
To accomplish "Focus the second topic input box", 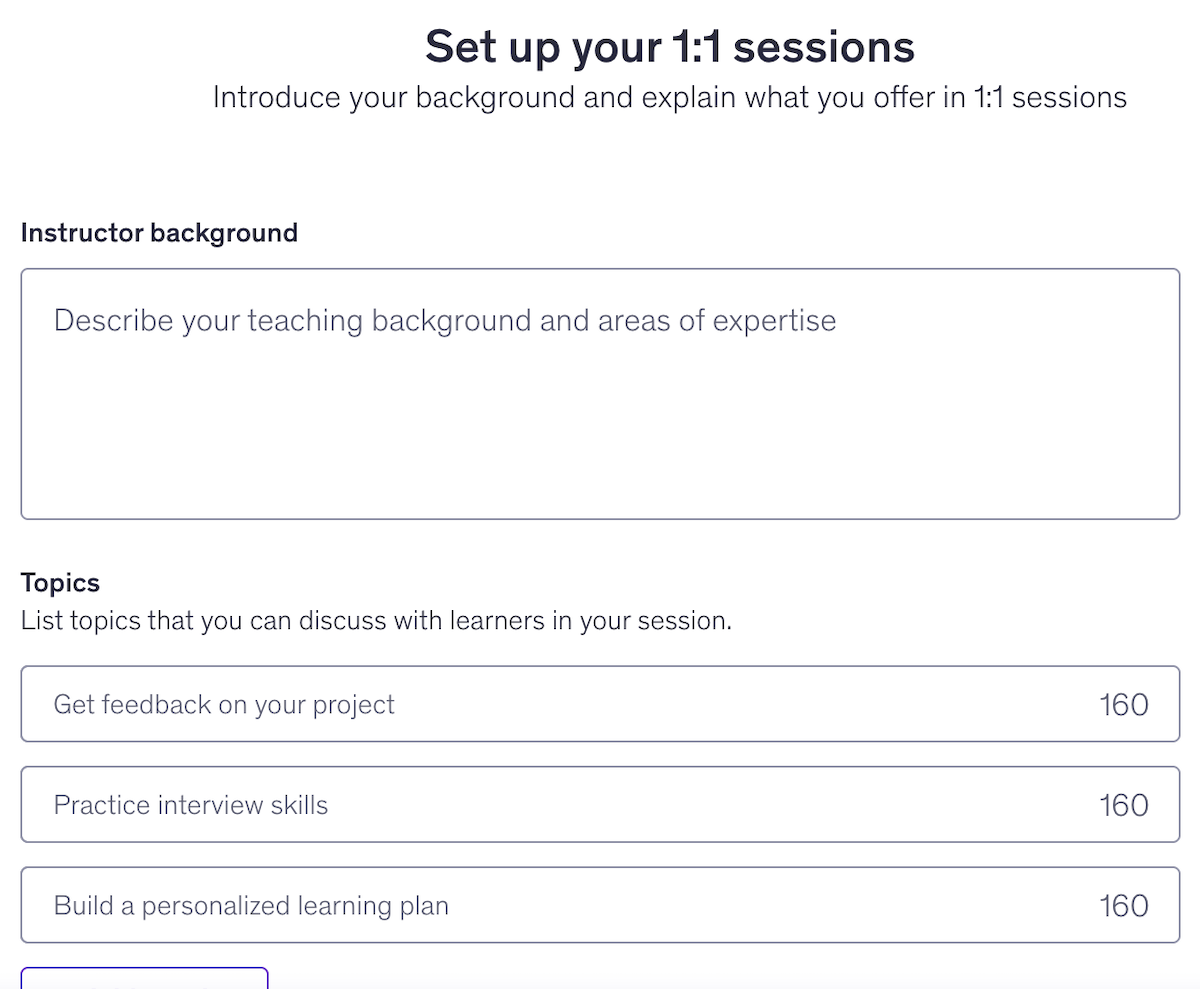I will tap(400, 804).
